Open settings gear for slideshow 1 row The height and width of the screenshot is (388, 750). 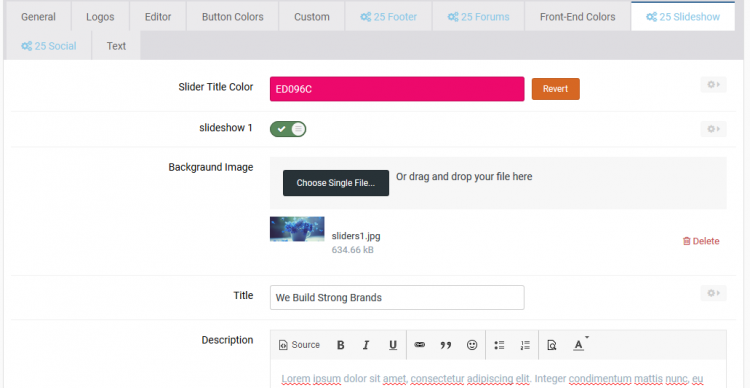[713, 129]
